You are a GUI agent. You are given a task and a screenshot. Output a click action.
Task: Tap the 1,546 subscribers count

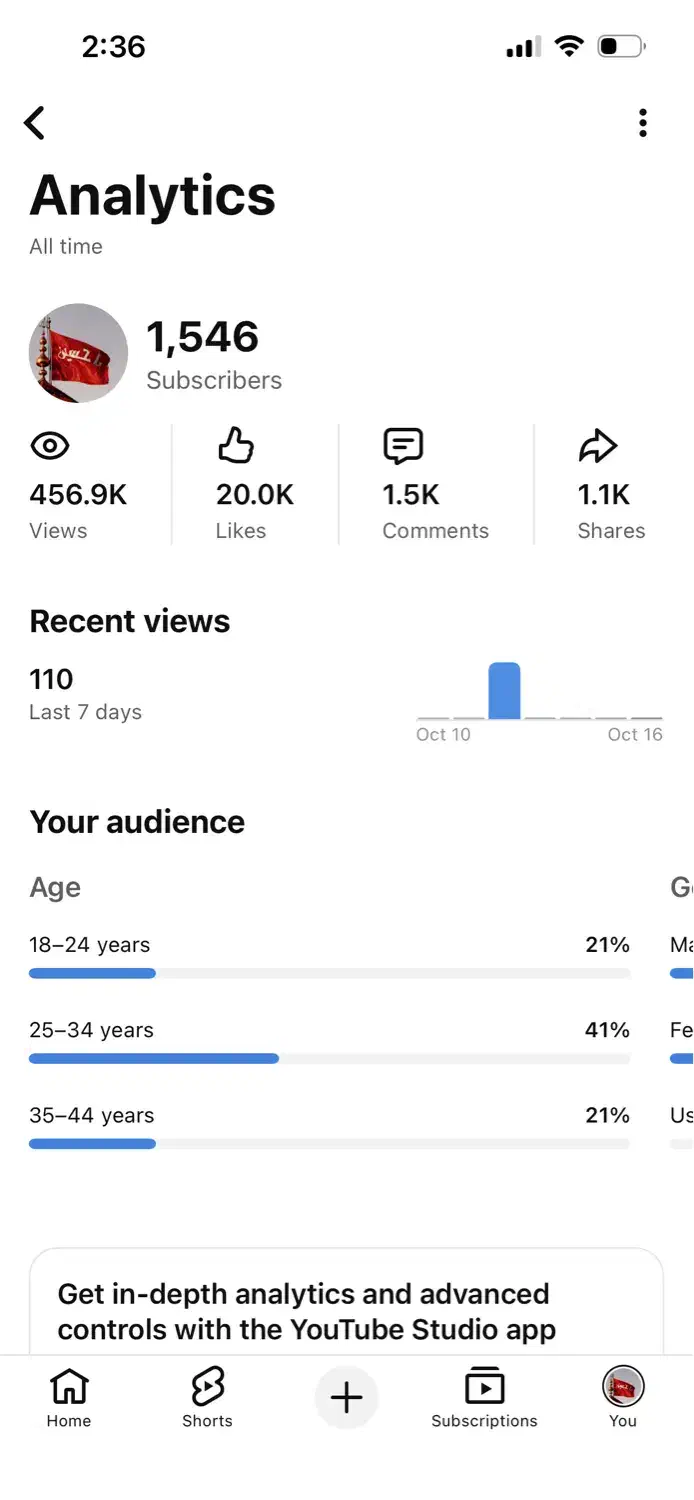pyautogui.click(x=203, y=338)
